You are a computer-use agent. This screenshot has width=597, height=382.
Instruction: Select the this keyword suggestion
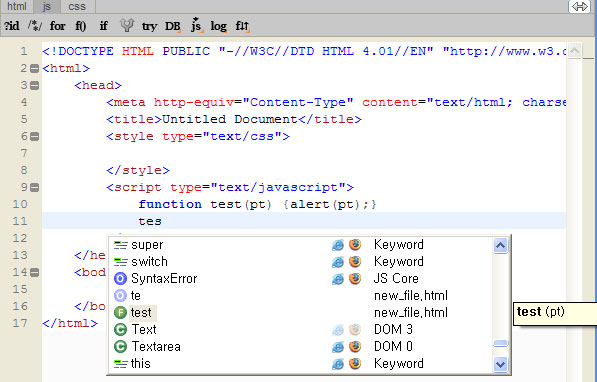pyautogui.click(x=300, y=363)
